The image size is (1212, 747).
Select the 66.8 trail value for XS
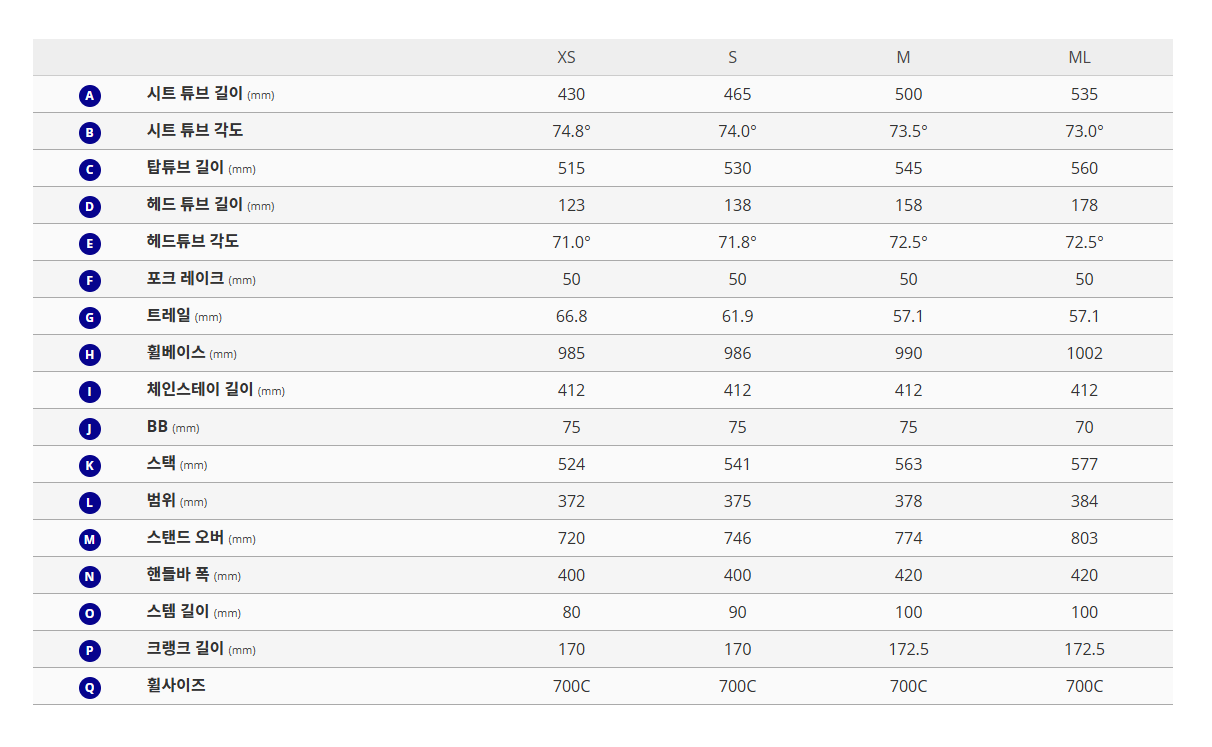click(571, 316)
